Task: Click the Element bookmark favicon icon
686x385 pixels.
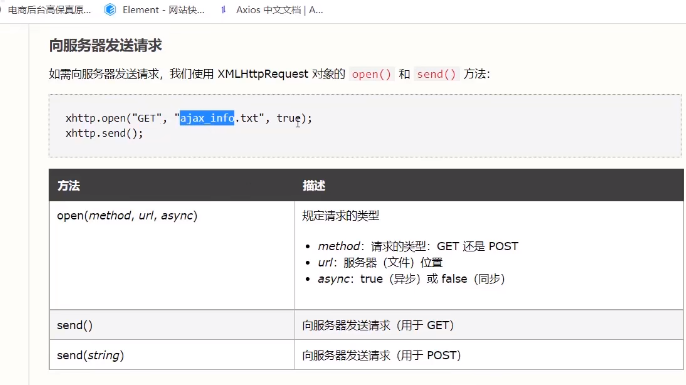Action: (x=110, y=10)
